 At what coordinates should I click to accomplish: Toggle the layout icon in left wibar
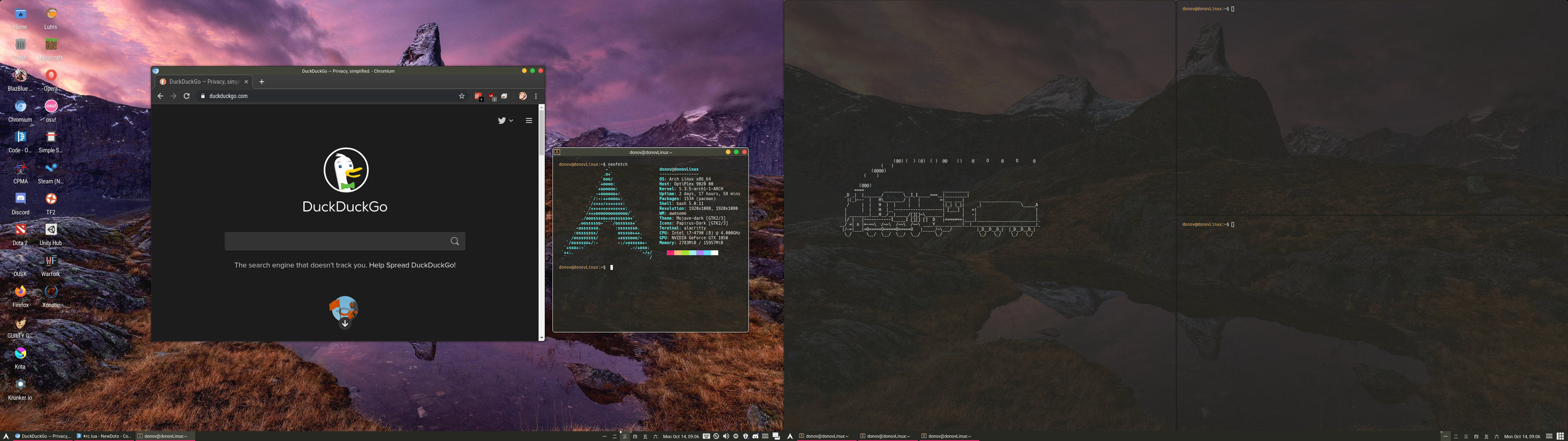coord(776,436)
